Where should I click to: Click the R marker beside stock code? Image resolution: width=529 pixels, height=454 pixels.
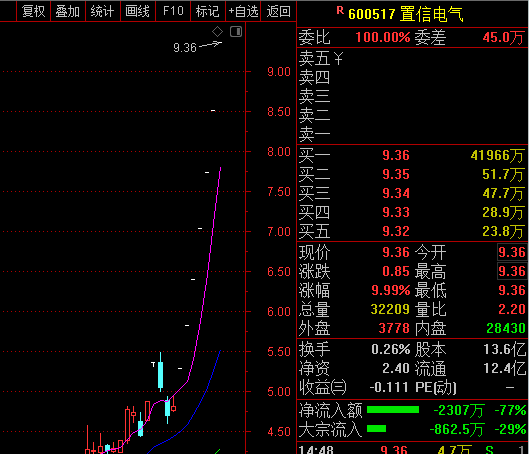340,11
